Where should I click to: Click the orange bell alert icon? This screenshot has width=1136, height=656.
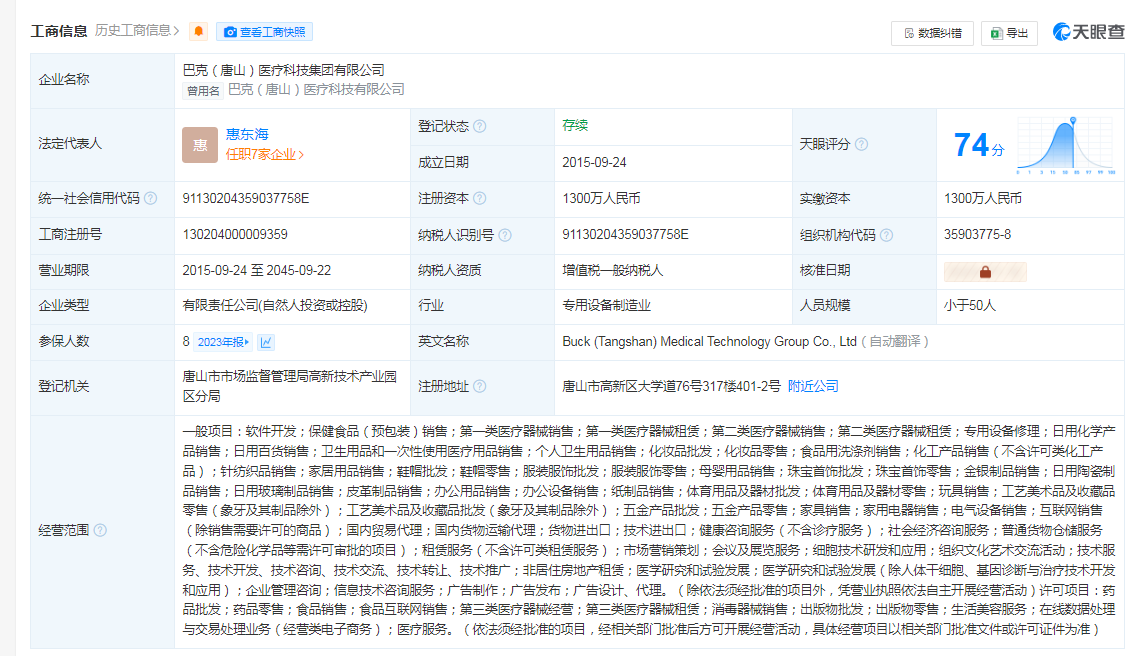198,31
